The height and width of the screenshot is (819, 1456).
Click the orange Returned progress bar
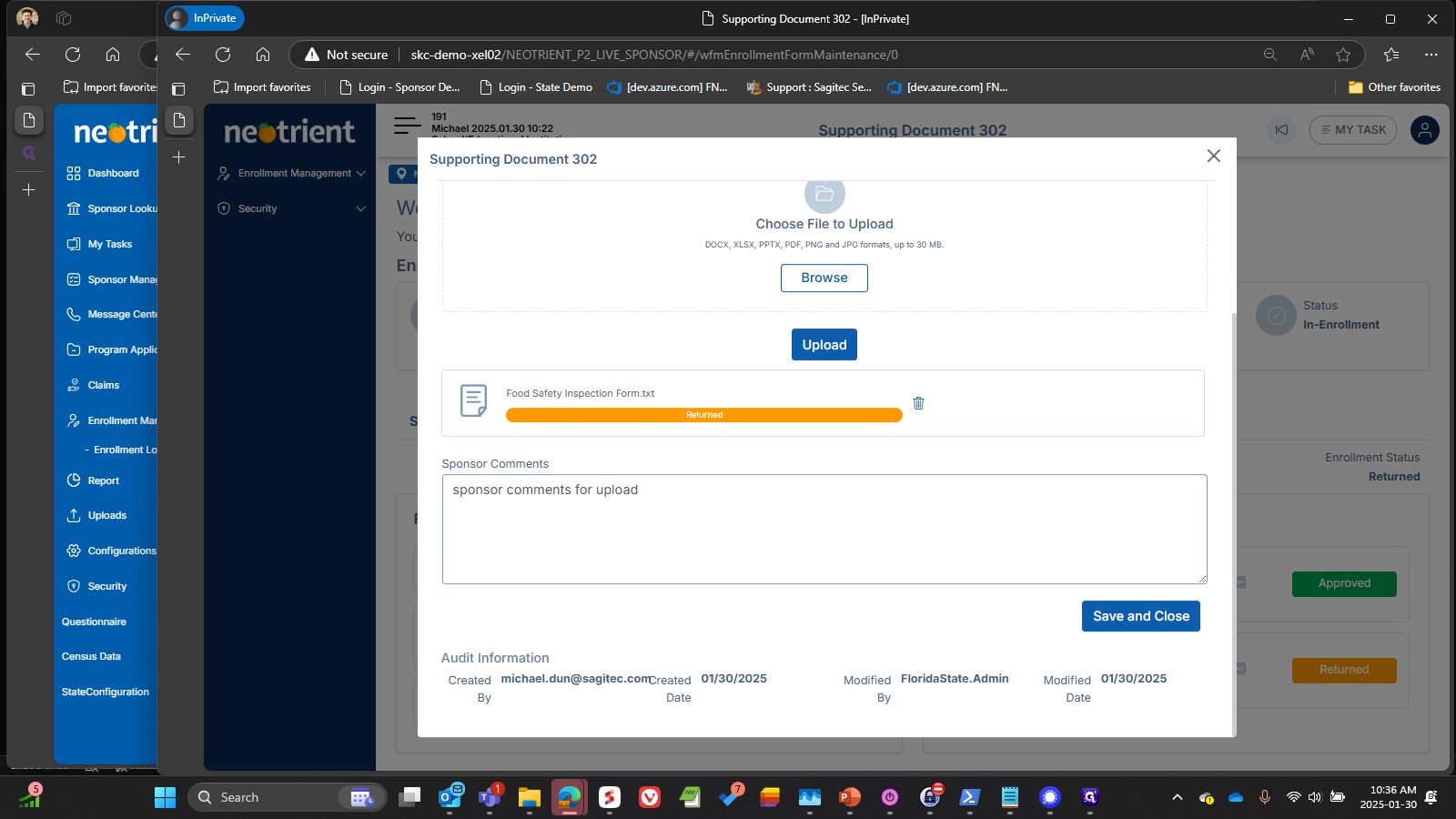point(703,415)
